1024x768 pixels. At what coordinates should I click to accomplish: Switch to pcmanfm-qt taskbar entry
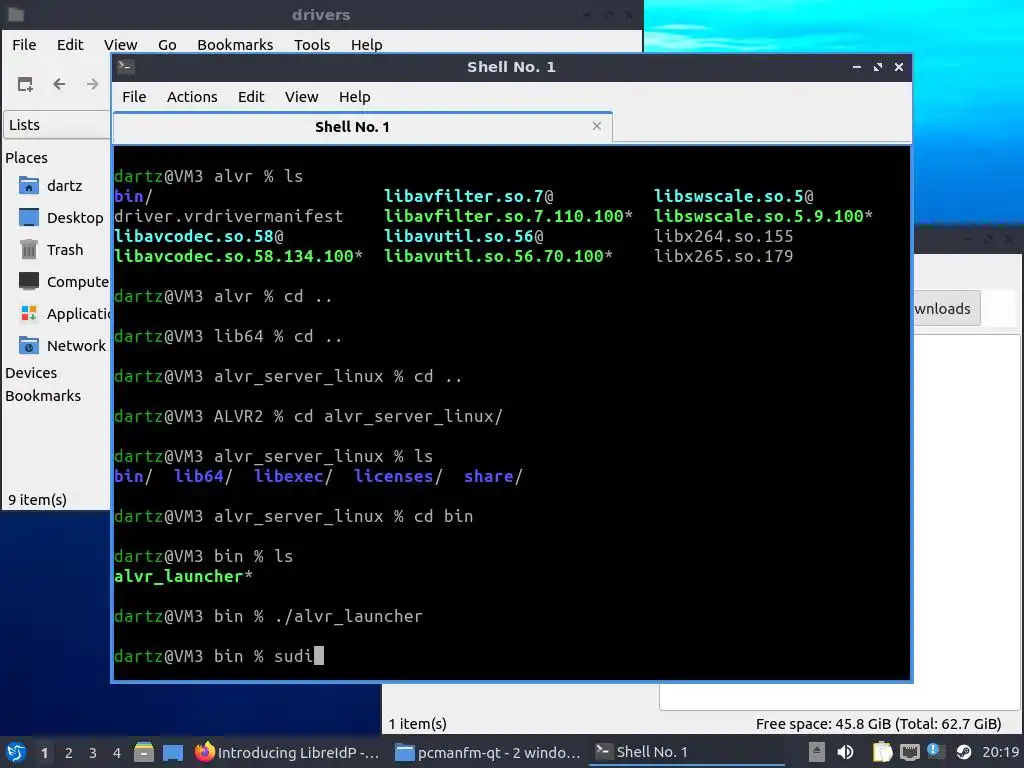pos(488,752)
